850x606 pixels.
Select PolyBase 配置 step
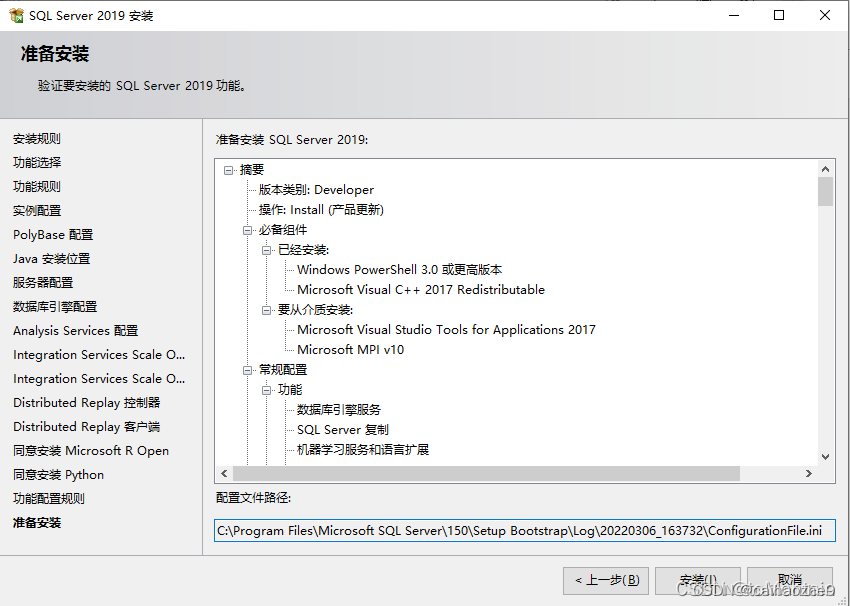55,234
